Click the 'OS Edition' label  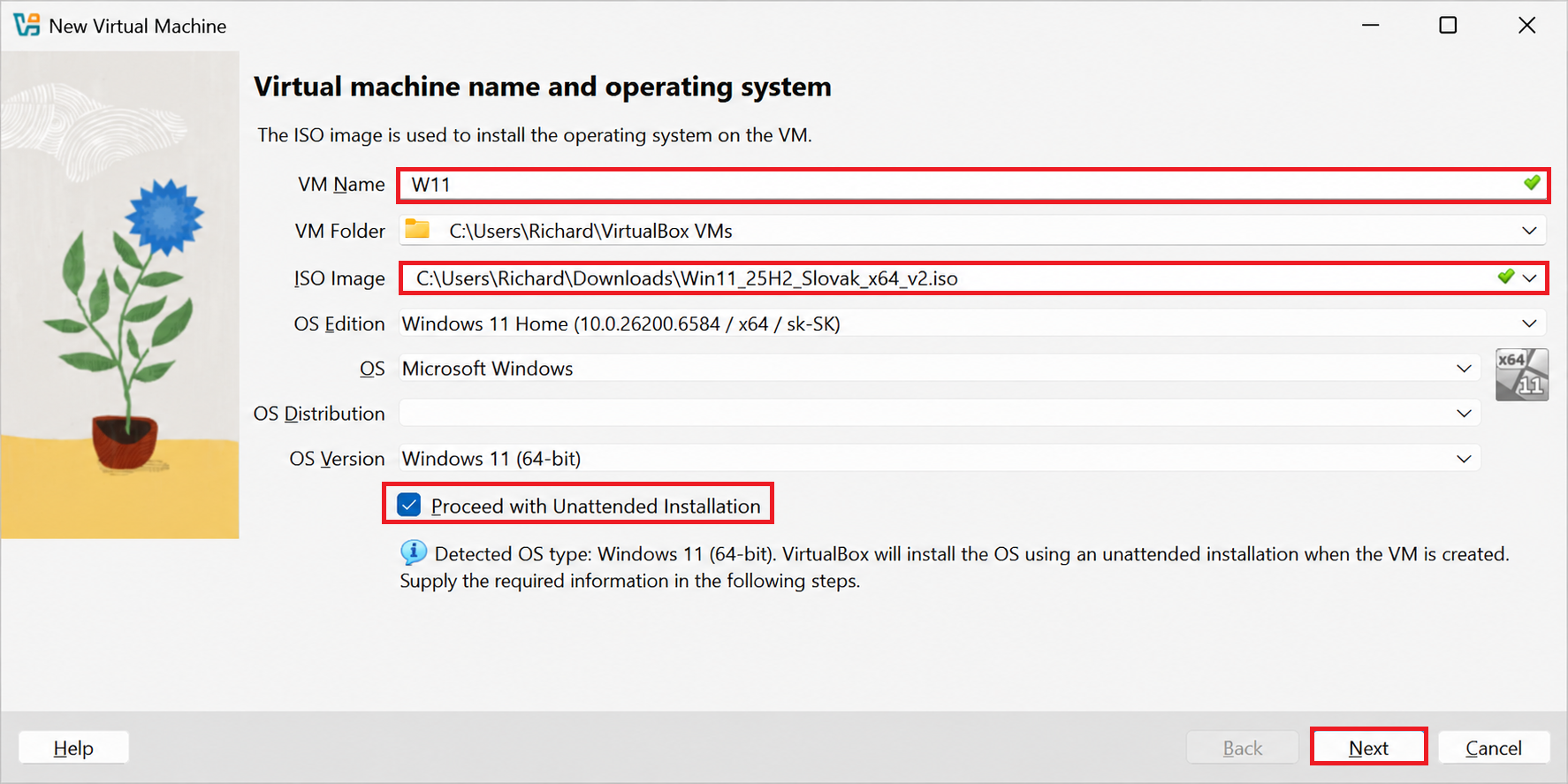point(339,323)
